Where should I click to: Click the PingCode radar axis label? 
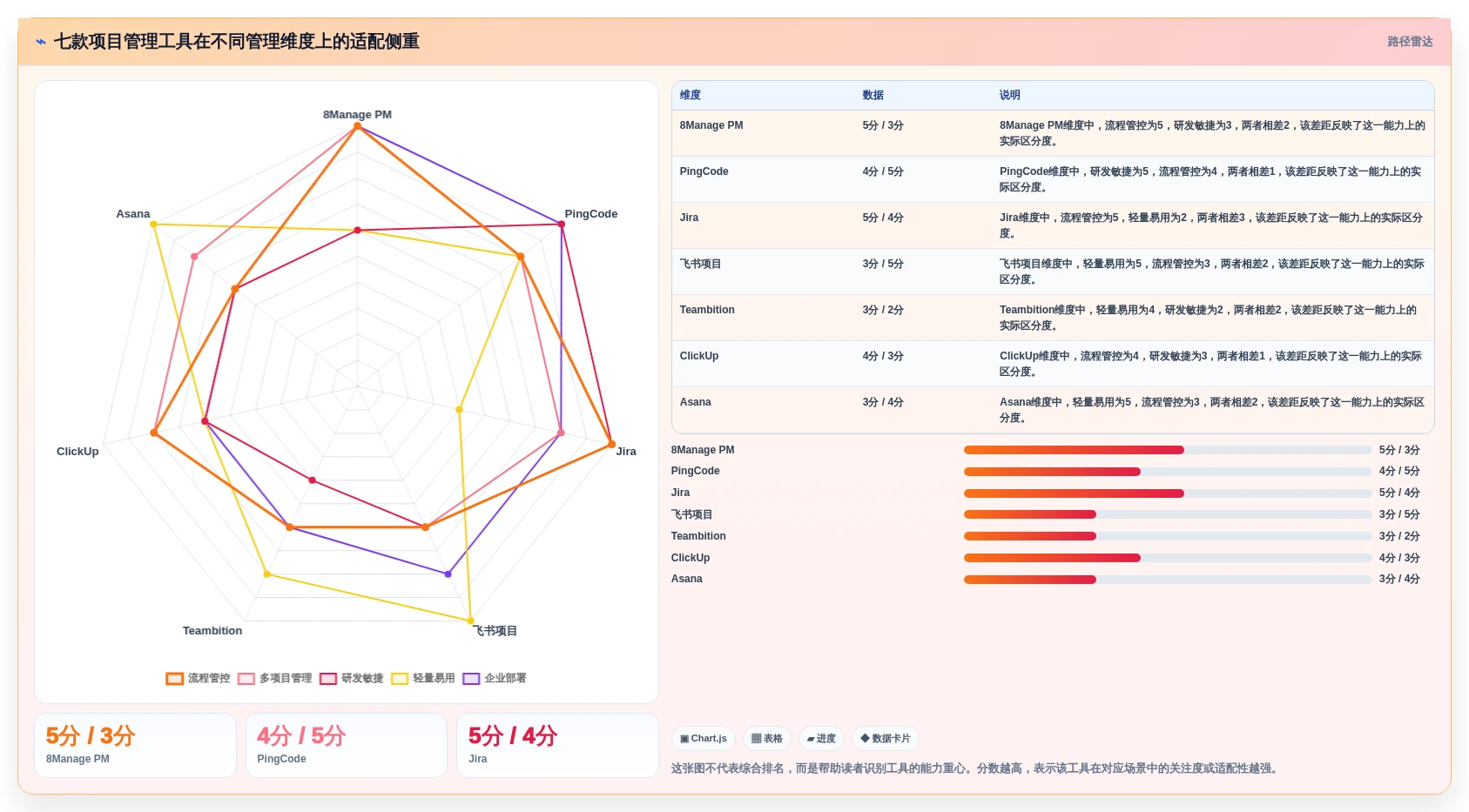(x=591, y=214)
